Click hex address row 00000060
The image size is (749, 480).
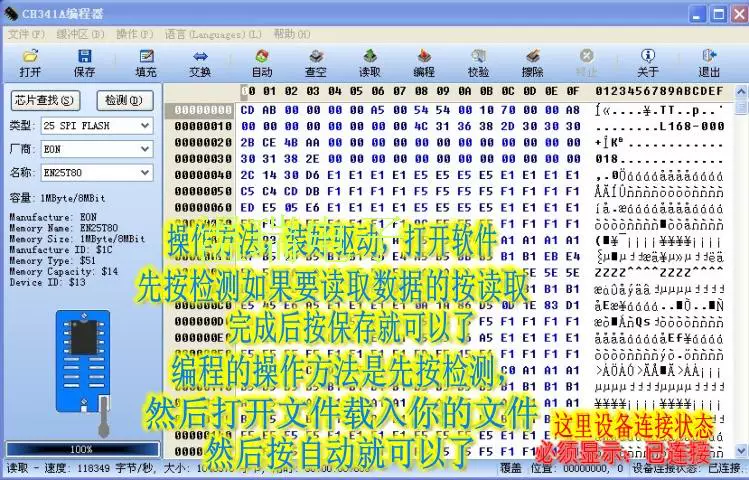click(203, 208)
